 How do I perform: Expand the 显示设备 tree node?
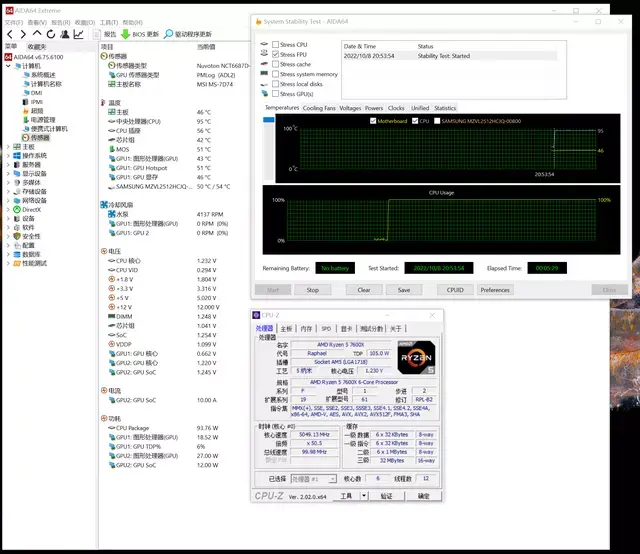click(8, 174)
